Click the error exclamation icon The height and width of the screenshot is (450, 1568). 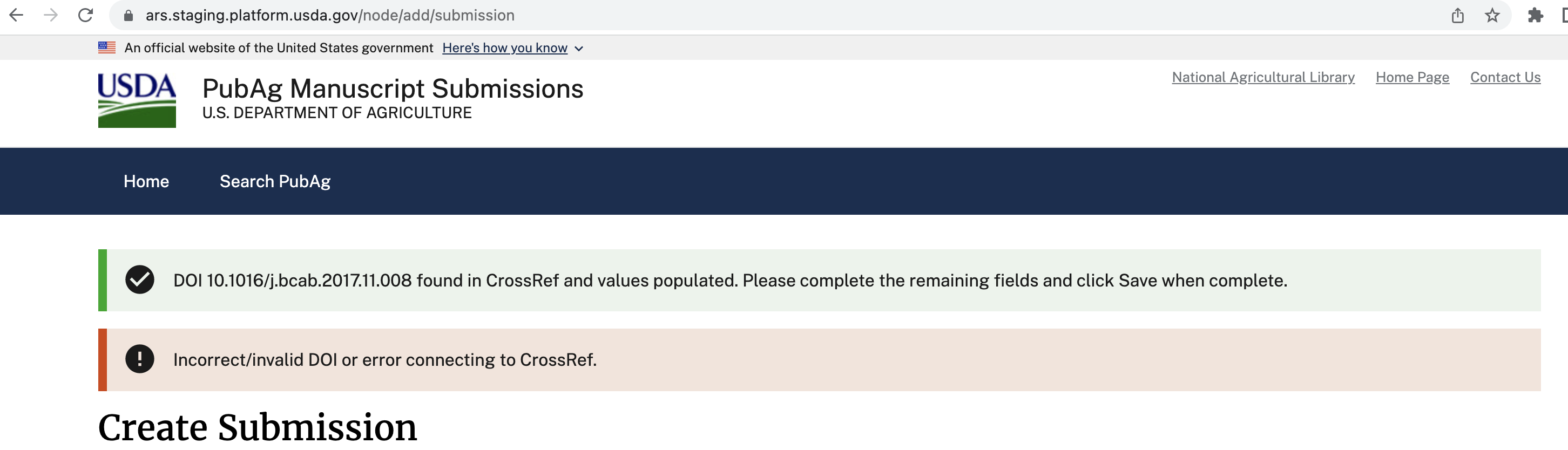tap(139, 359)
